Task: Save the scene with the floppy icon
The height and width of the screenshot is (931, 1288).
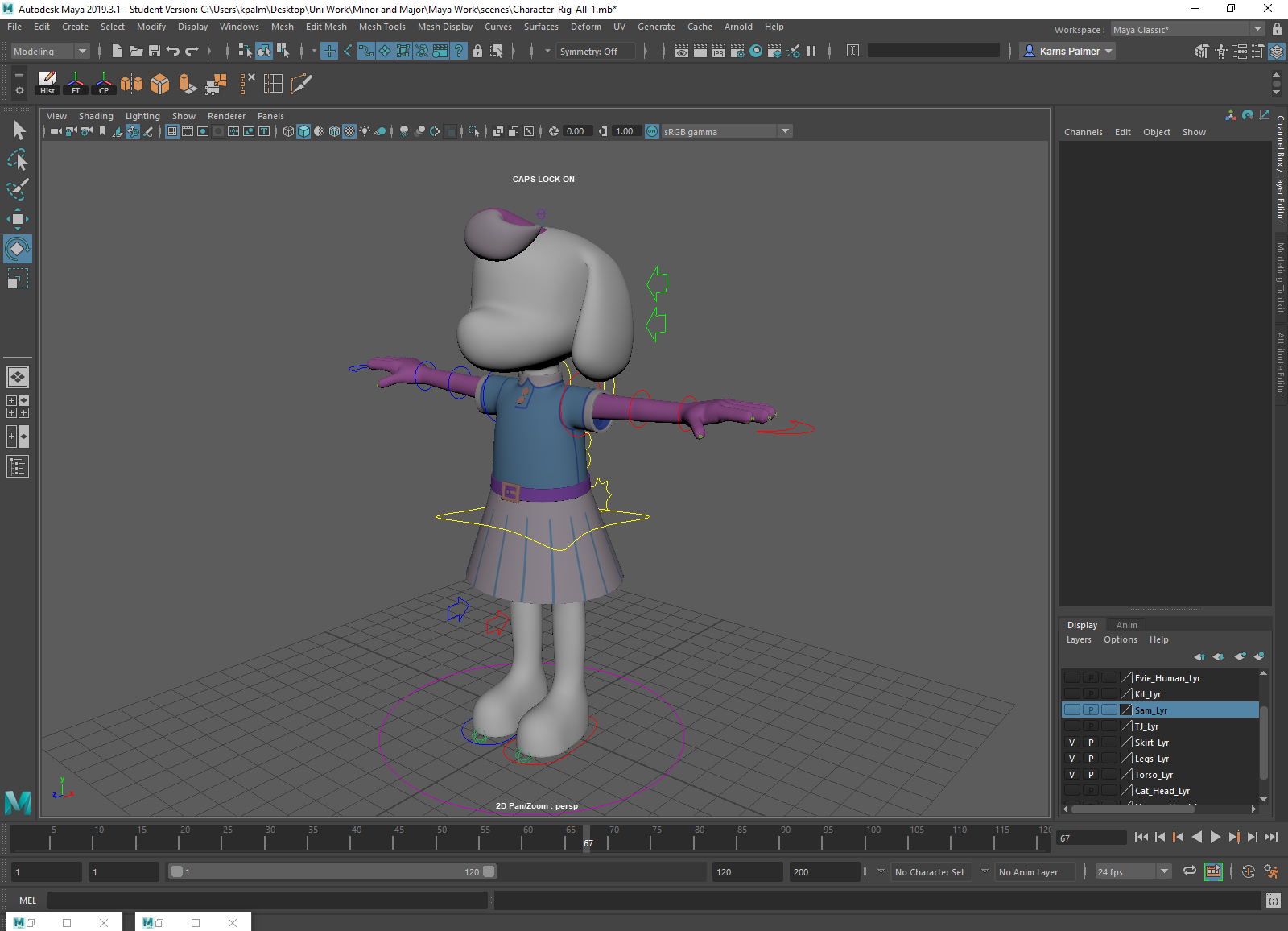Action: (x=155, y=51)
